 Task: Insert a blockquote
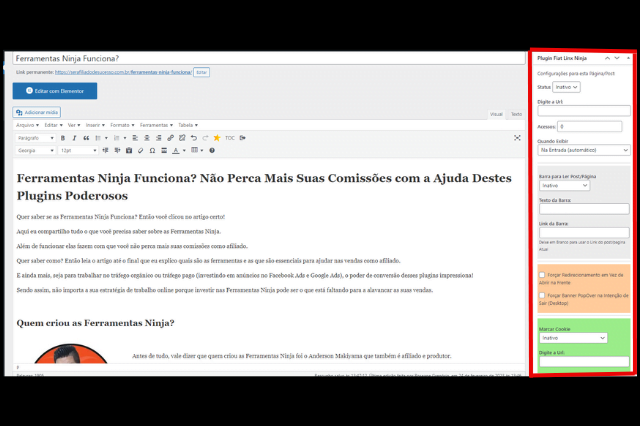pos(86,138)
